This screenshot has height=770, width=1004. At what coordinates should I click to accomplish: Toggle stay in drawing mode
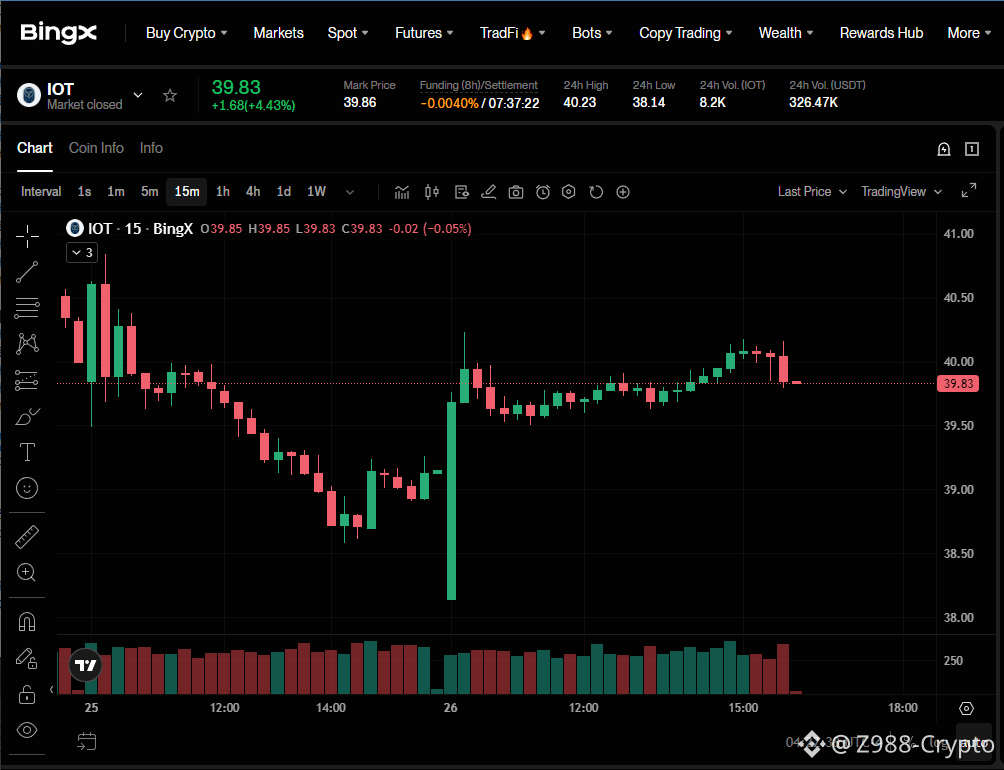tap(27, 657)
